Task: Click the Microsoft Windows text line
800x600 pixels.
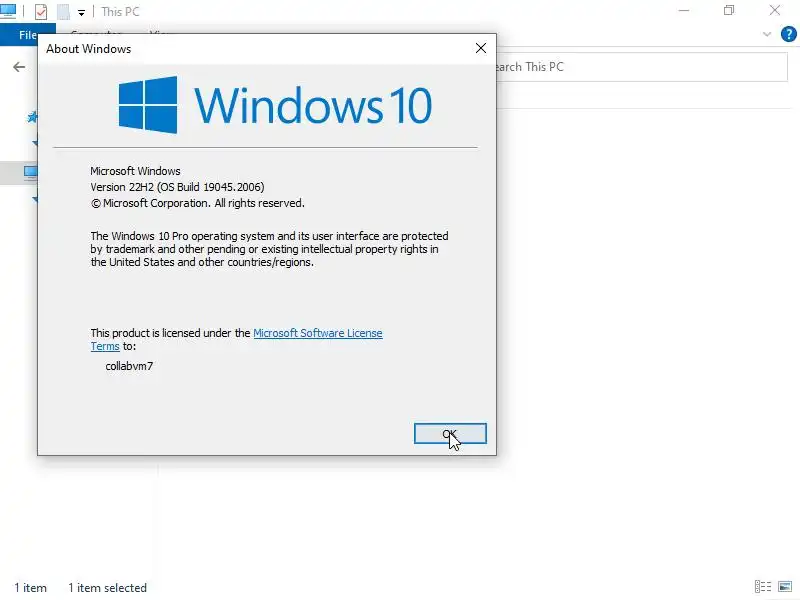Action: (135, 171)
